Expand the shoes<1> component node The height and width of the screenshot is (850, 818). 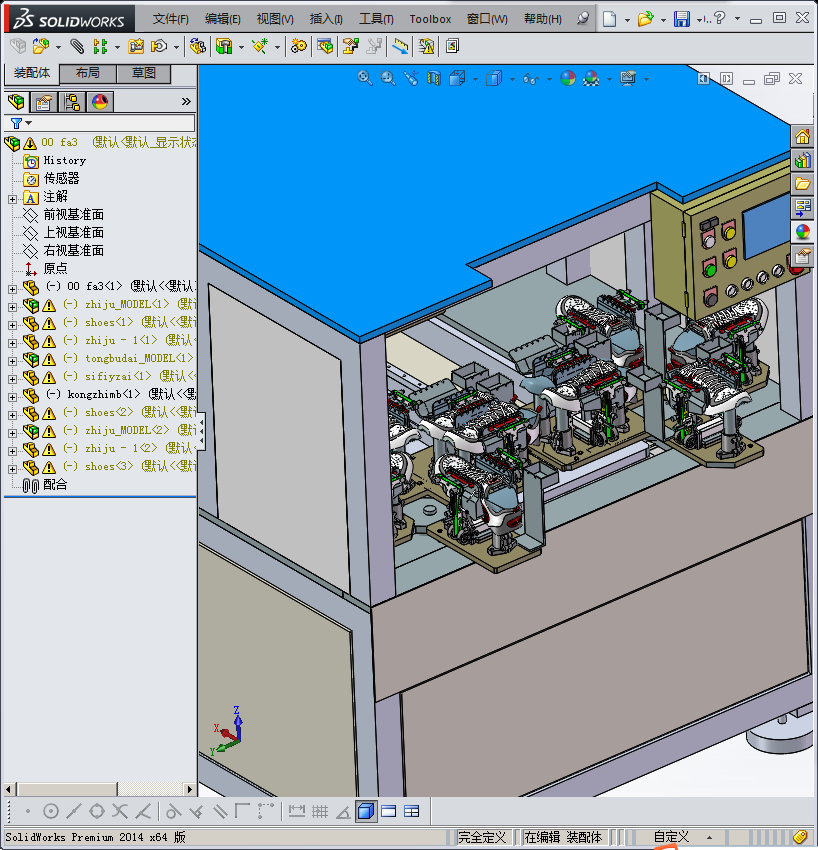click(12, 325)
